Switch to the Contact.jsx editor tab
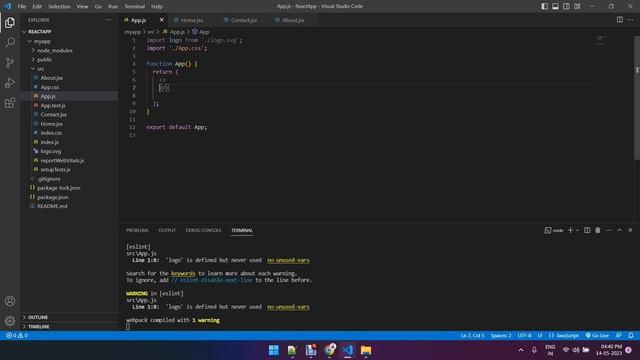This screenshot has height=360, width=640. [244, 20]
